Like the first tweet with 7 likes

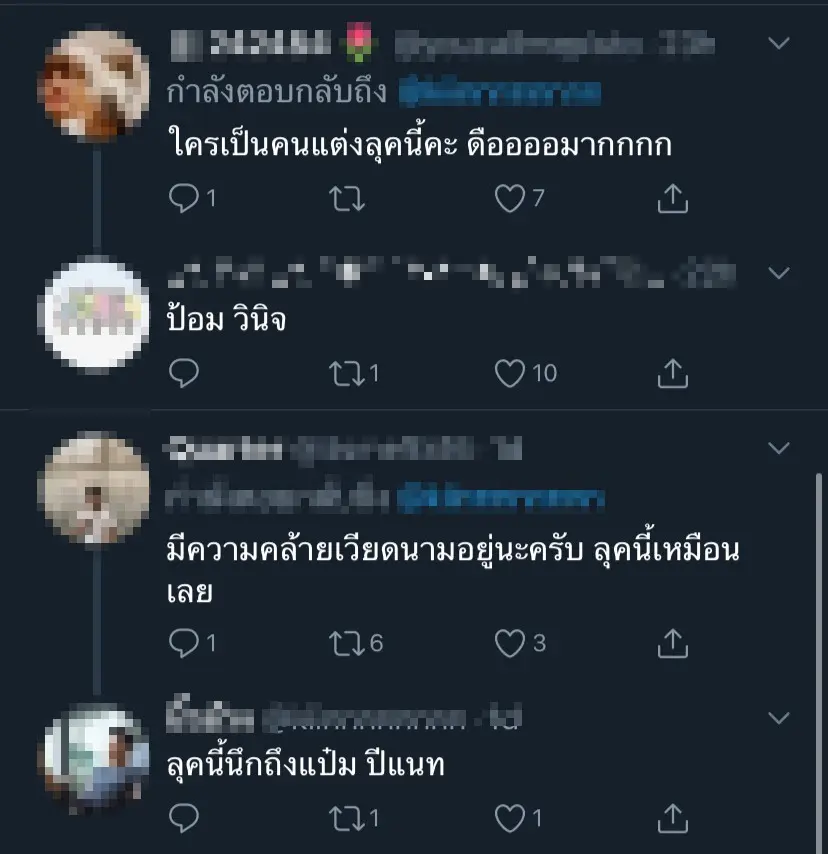[x=510, y=200]
